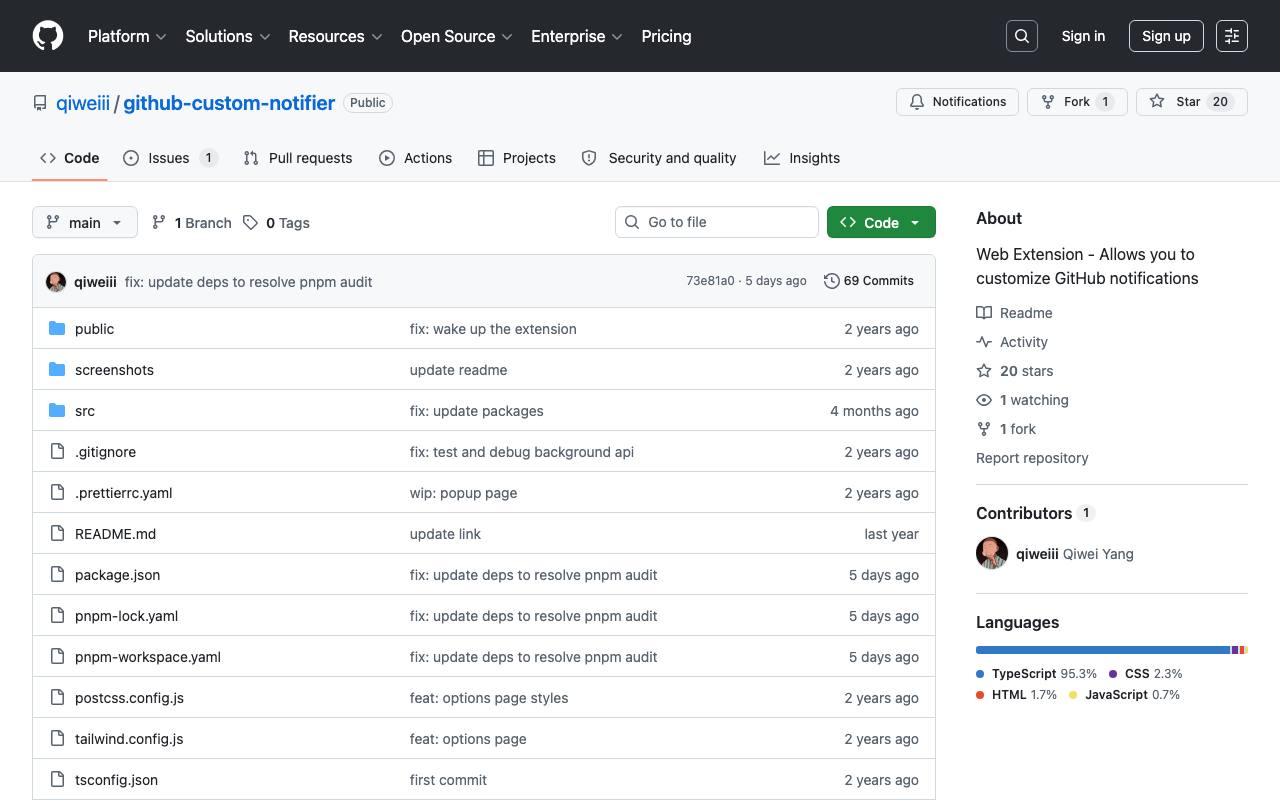Screen dimensions: 1280x800
Task: Click the star icon beside 20 stars
Action: point(984,371)
